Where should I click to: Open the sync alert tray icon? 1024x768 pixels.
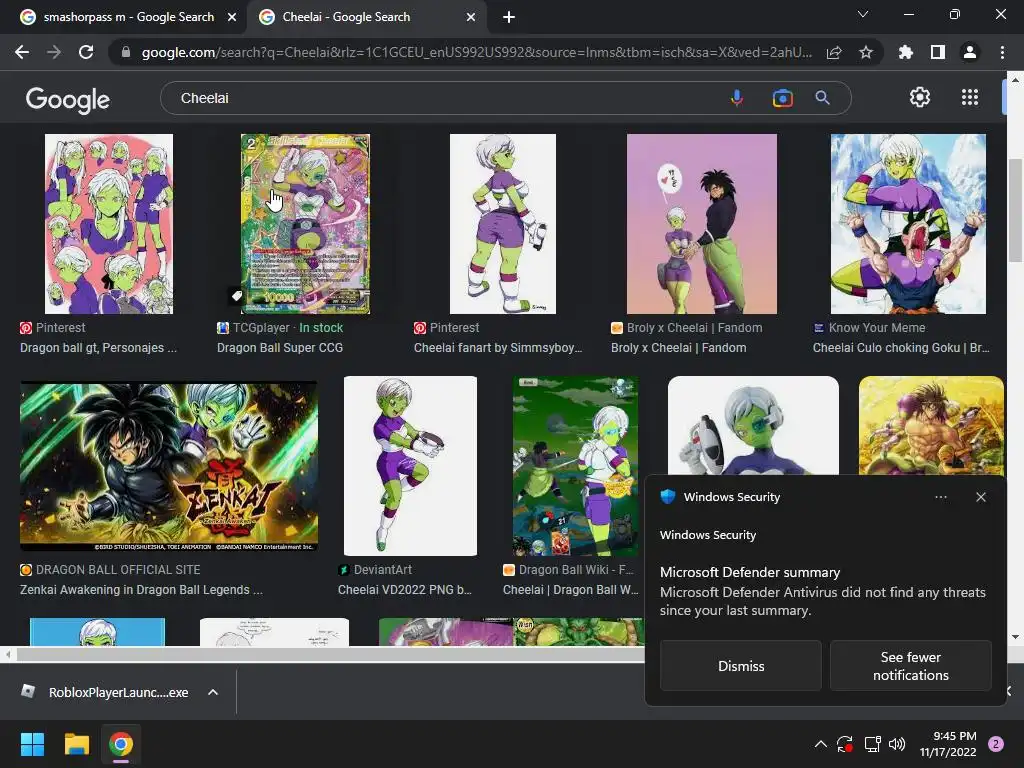844,744
